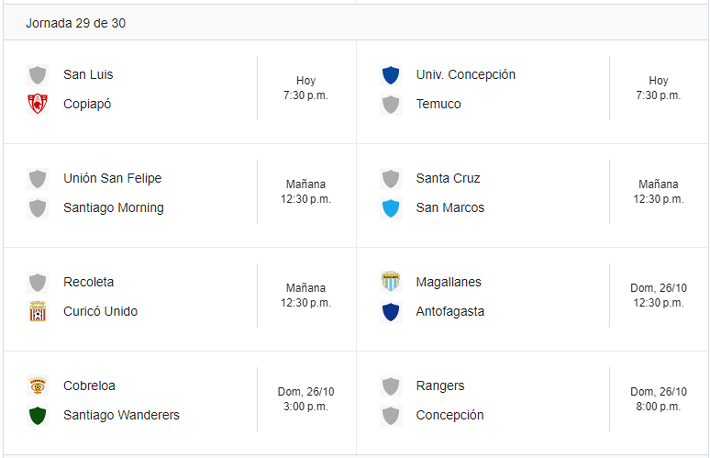Click the San Luis gray shield icon
The image size is (710, 458).
(x=38, y=75)
